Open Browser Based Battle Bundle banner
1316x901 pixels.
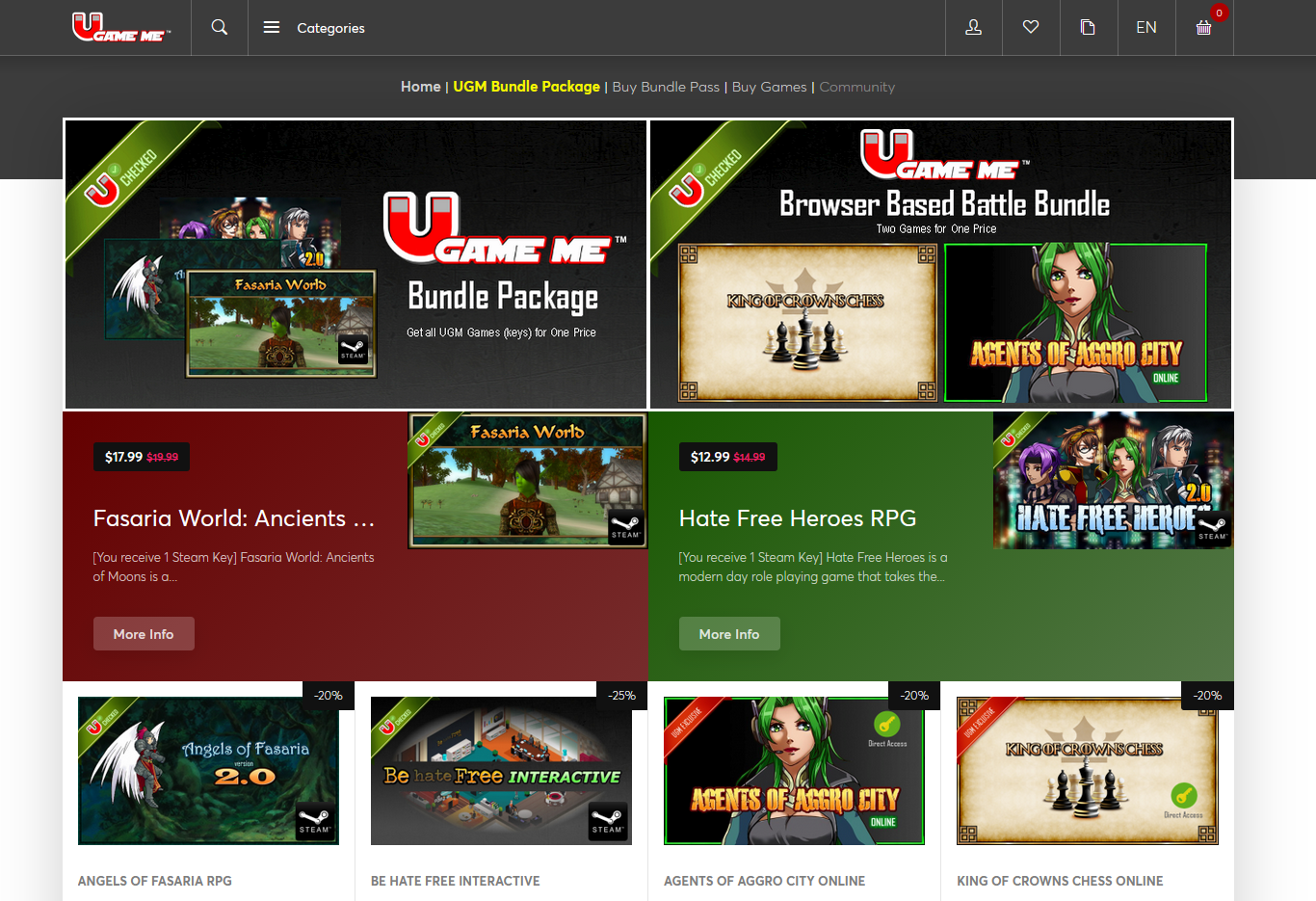[x=941, y=264]
